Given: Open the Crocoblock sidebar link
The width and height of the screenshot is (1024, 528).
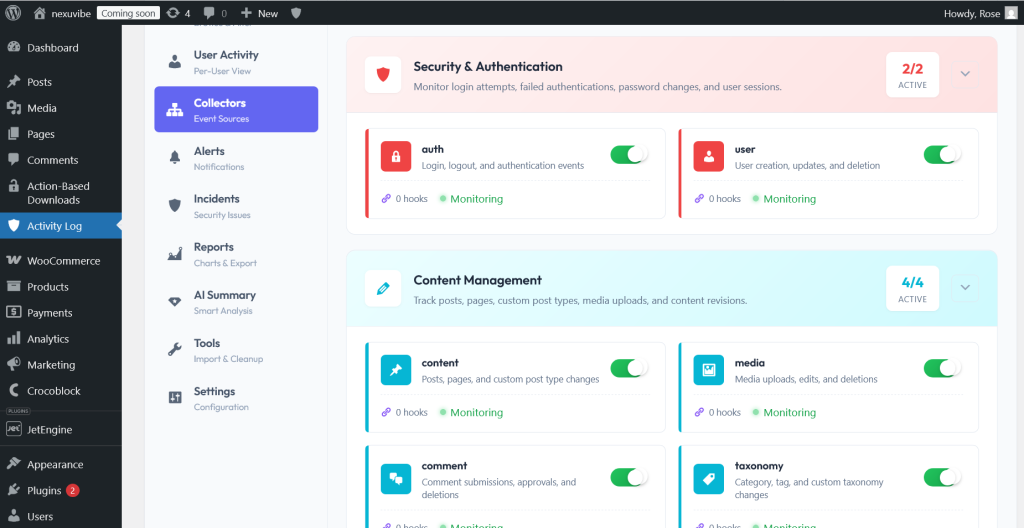Looking at the screenshot, I should point(61,391).
